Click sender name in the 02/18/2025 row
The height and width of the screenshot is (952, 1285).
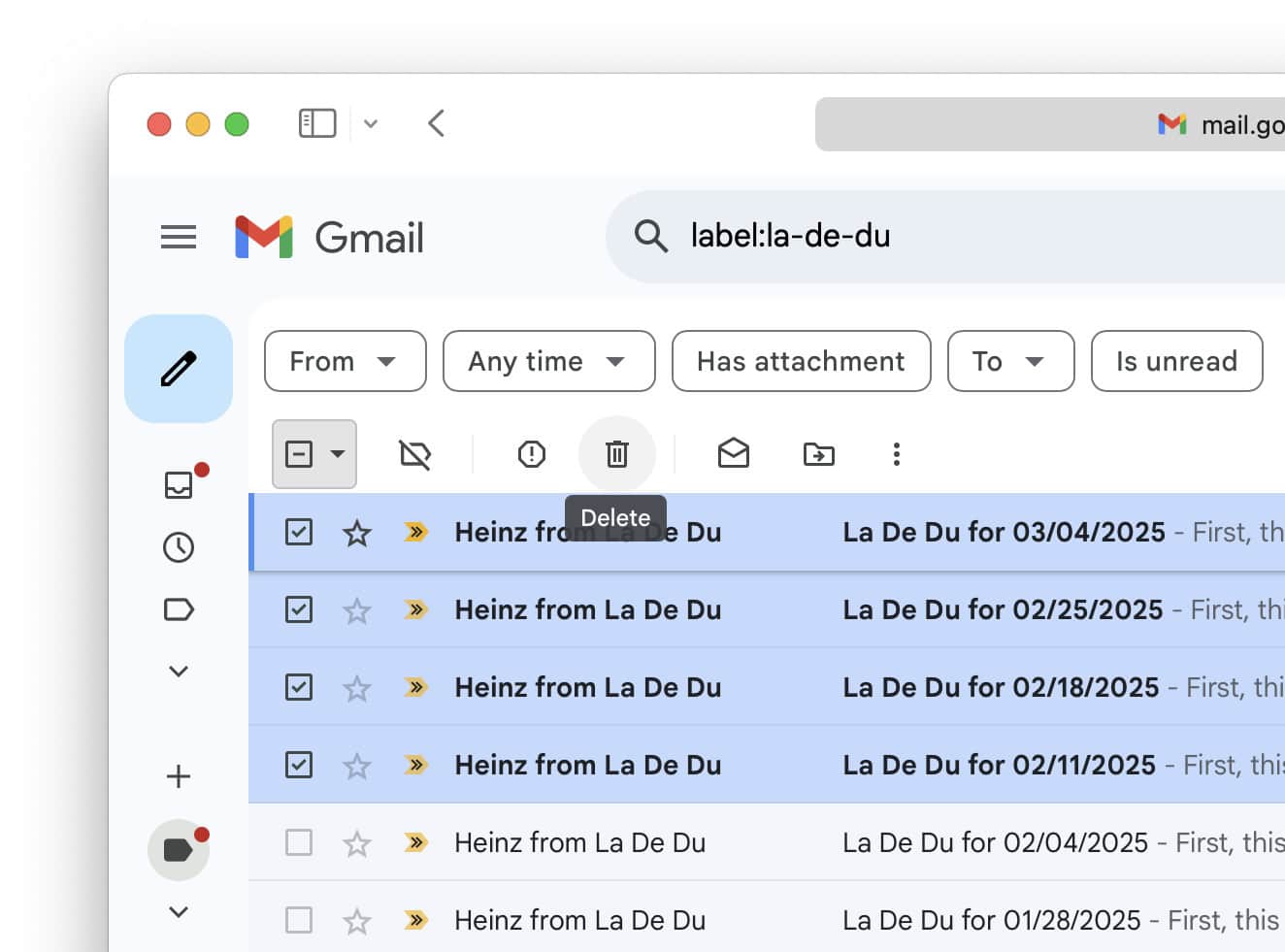tap(588, 687)
